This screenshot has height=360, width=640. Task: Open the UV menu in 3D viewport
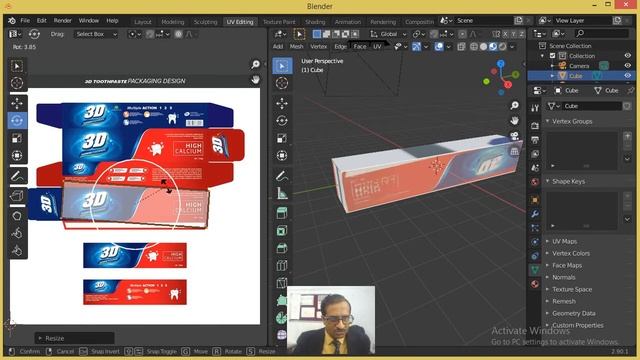point(377,47)
